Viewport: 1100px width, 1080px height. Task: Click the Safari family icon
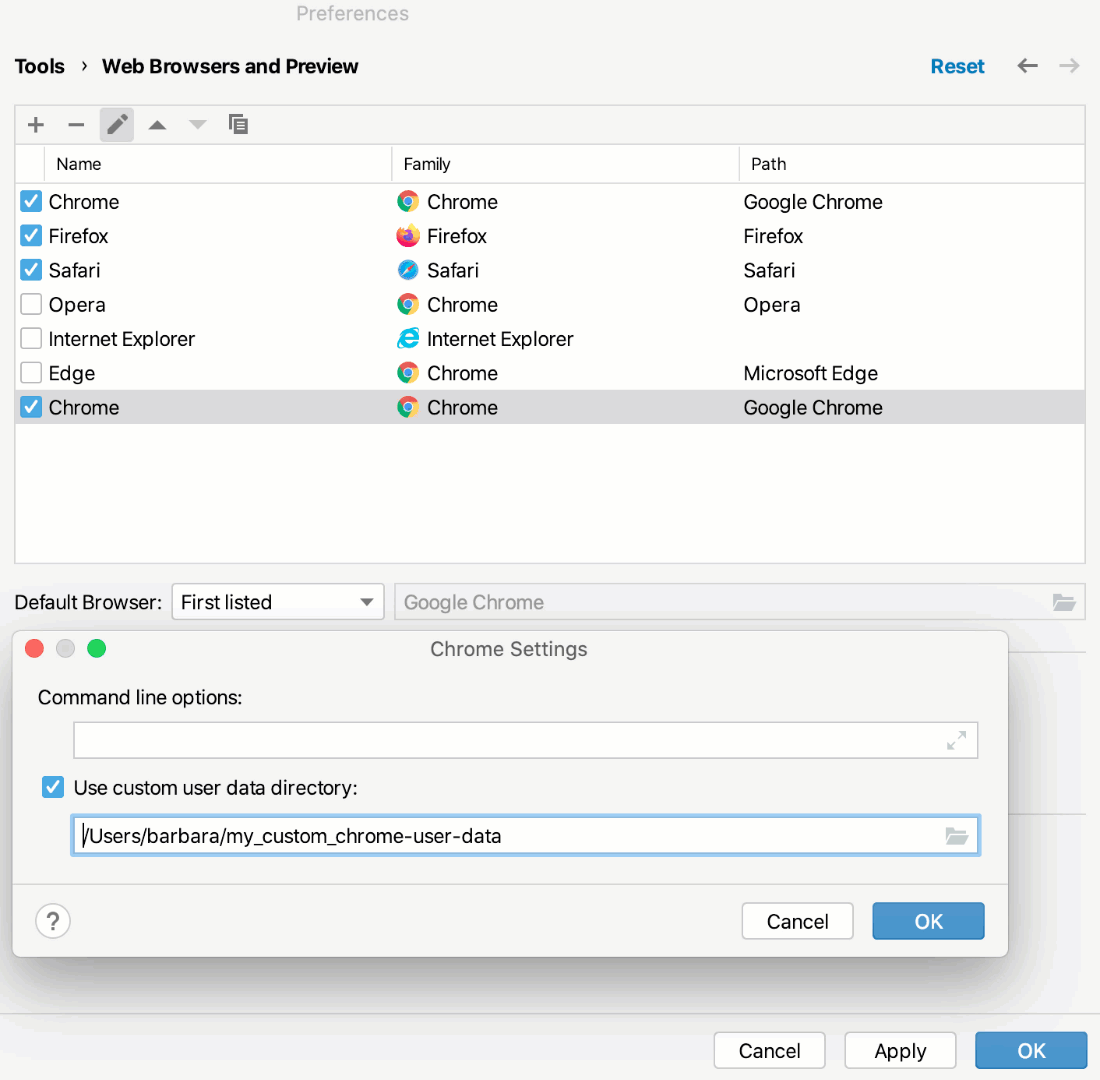[409, 270]
